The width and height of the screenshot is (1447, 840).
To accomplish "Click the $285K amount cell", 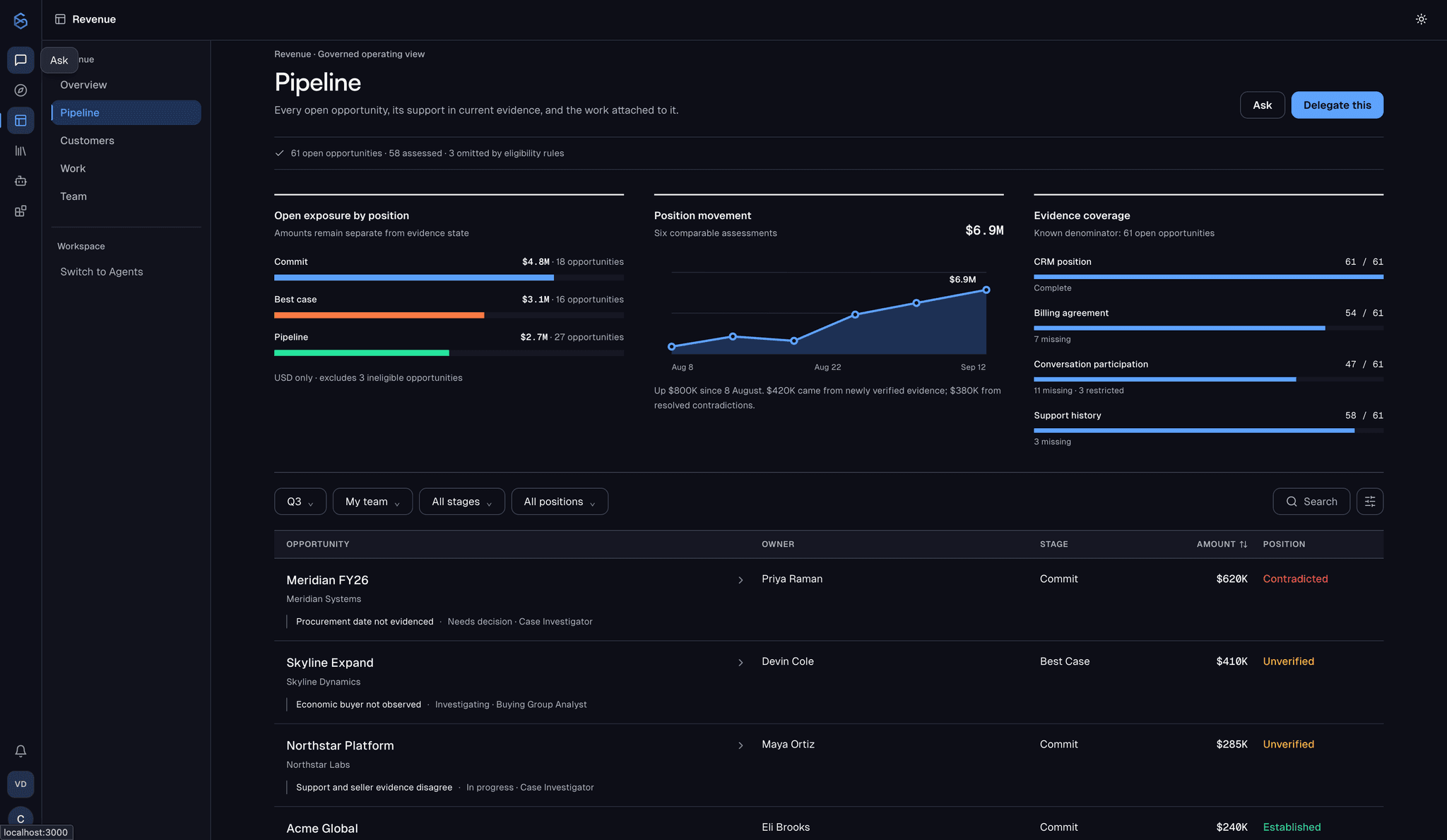I will point(1232,744).
